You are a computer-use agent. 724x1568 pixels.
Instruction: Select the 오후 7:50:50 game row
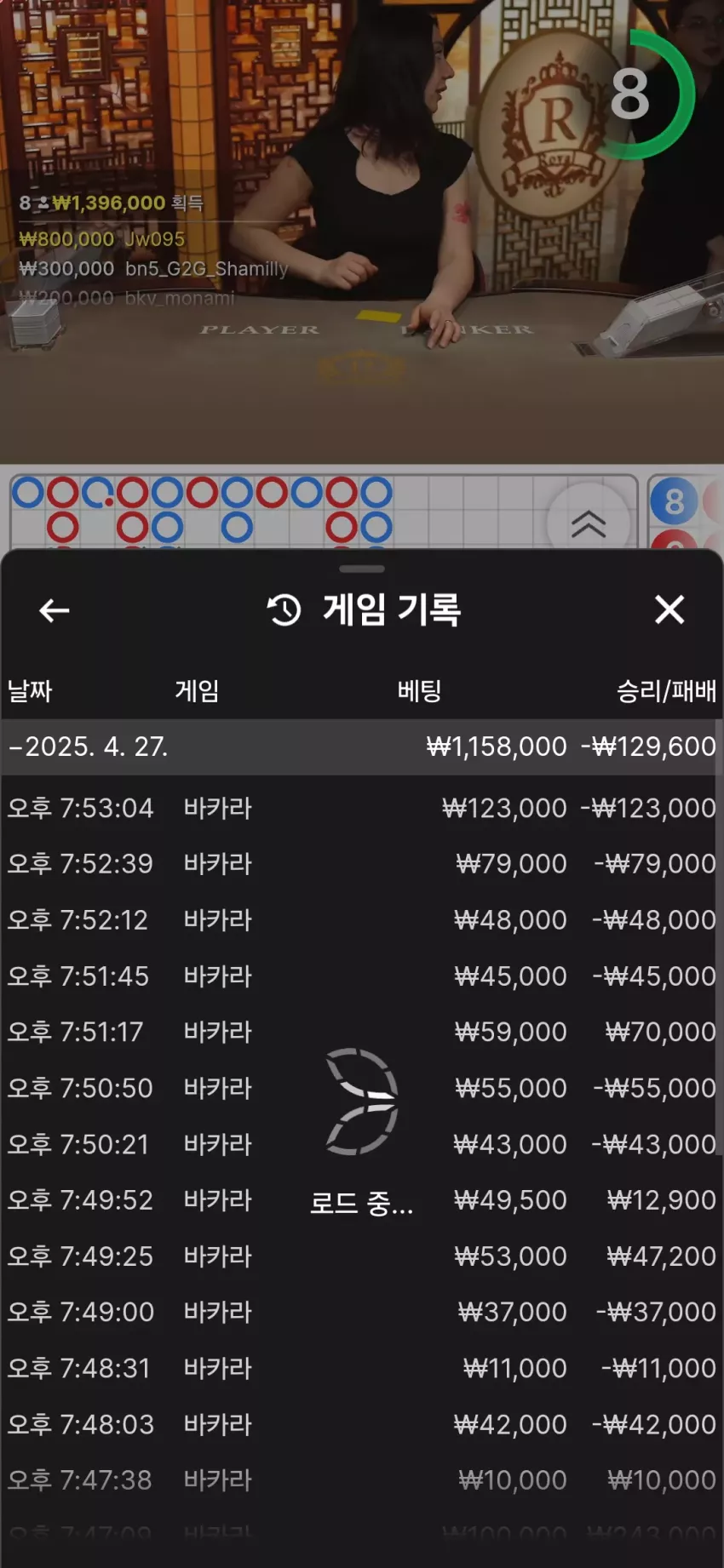tap(362, 1088)
